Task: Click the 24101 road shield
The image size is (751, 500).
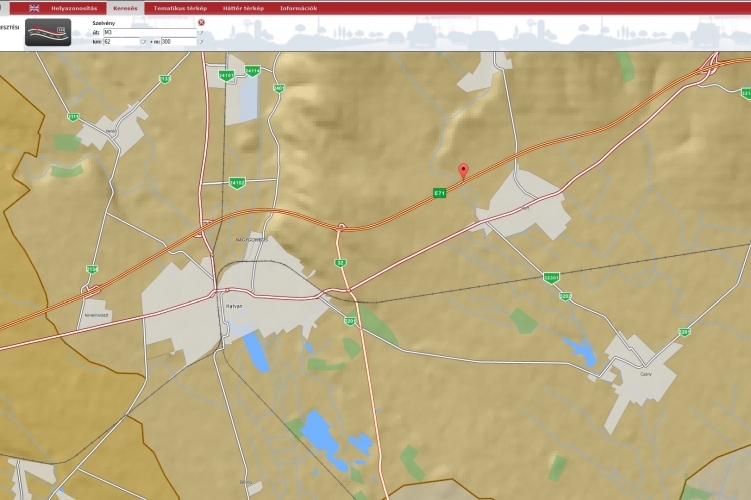Action: [x=225, y=74]
